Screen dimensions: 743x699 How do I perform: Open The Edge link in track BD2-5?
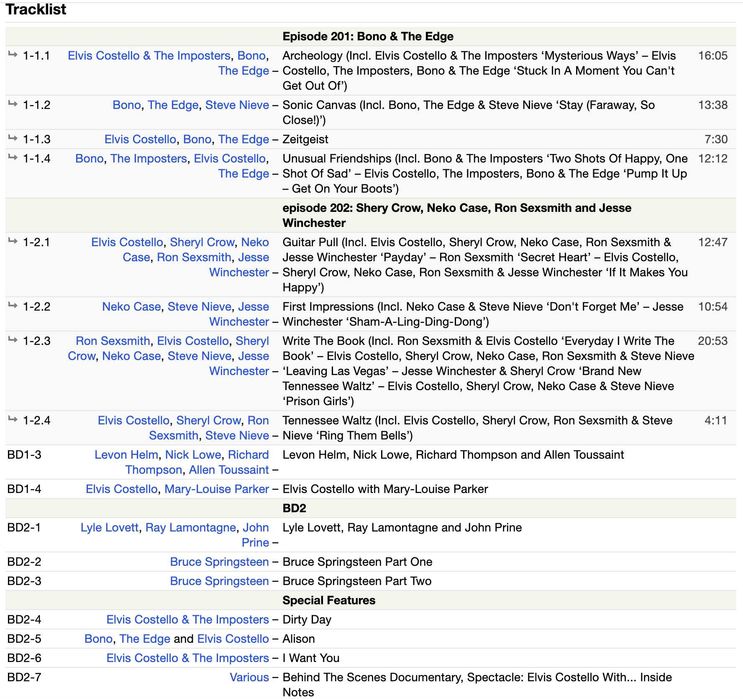(145, 639)
